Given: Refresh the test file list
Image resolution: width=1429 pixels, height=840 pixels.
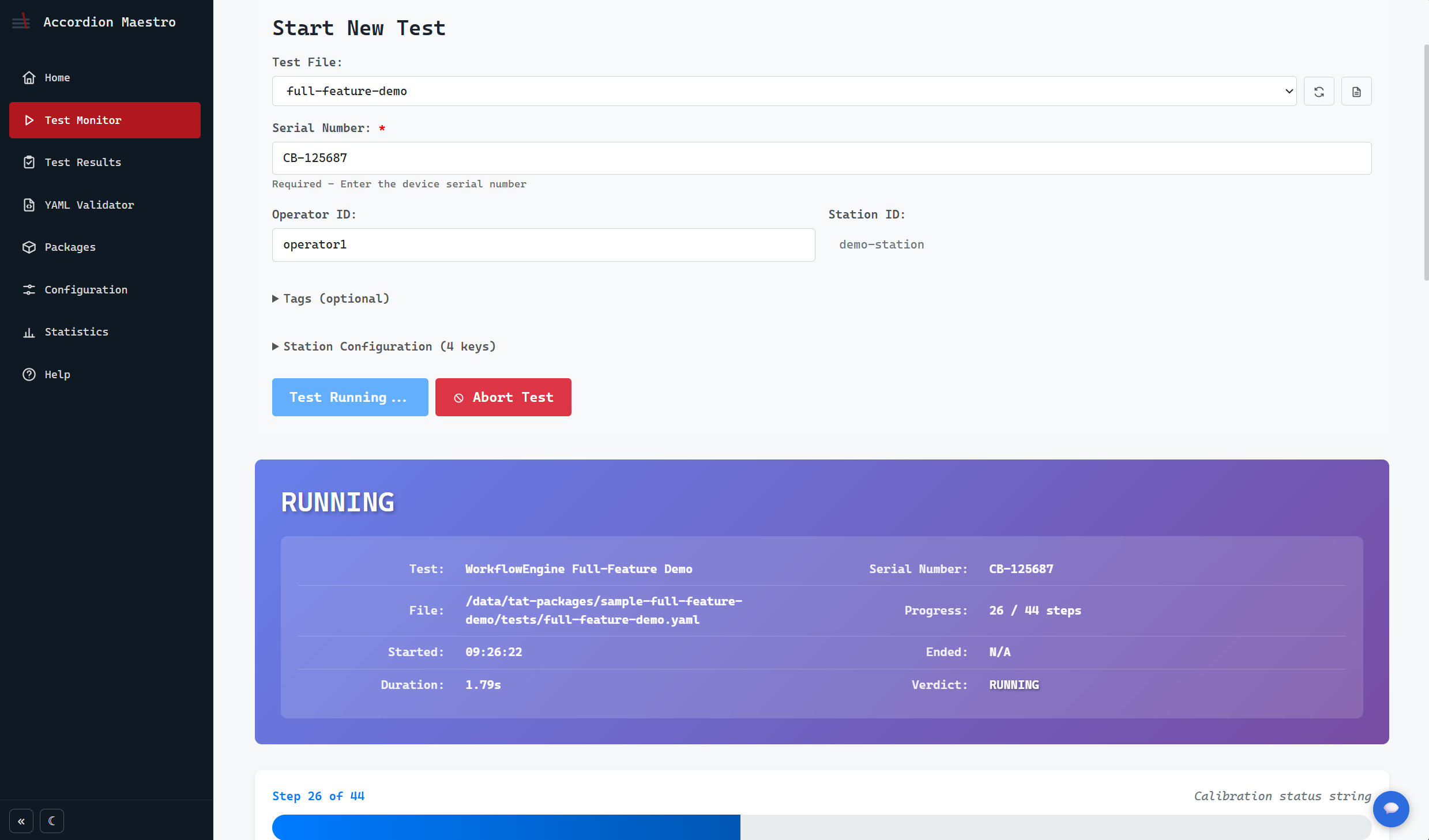Looking at the screenshot, I should tap(1319, 91).
